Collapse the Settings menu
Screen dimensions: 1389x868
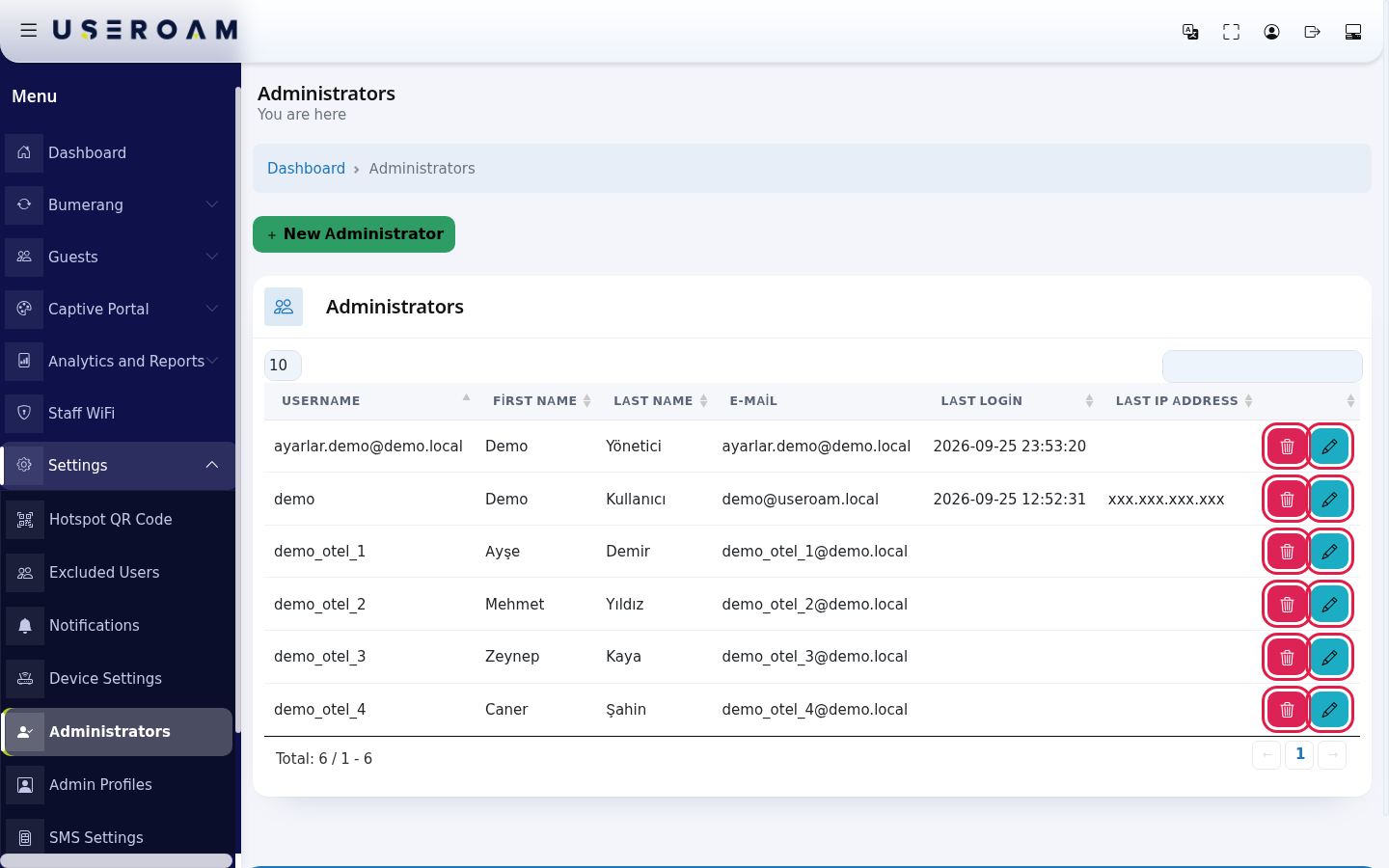(x=118, y=465)
